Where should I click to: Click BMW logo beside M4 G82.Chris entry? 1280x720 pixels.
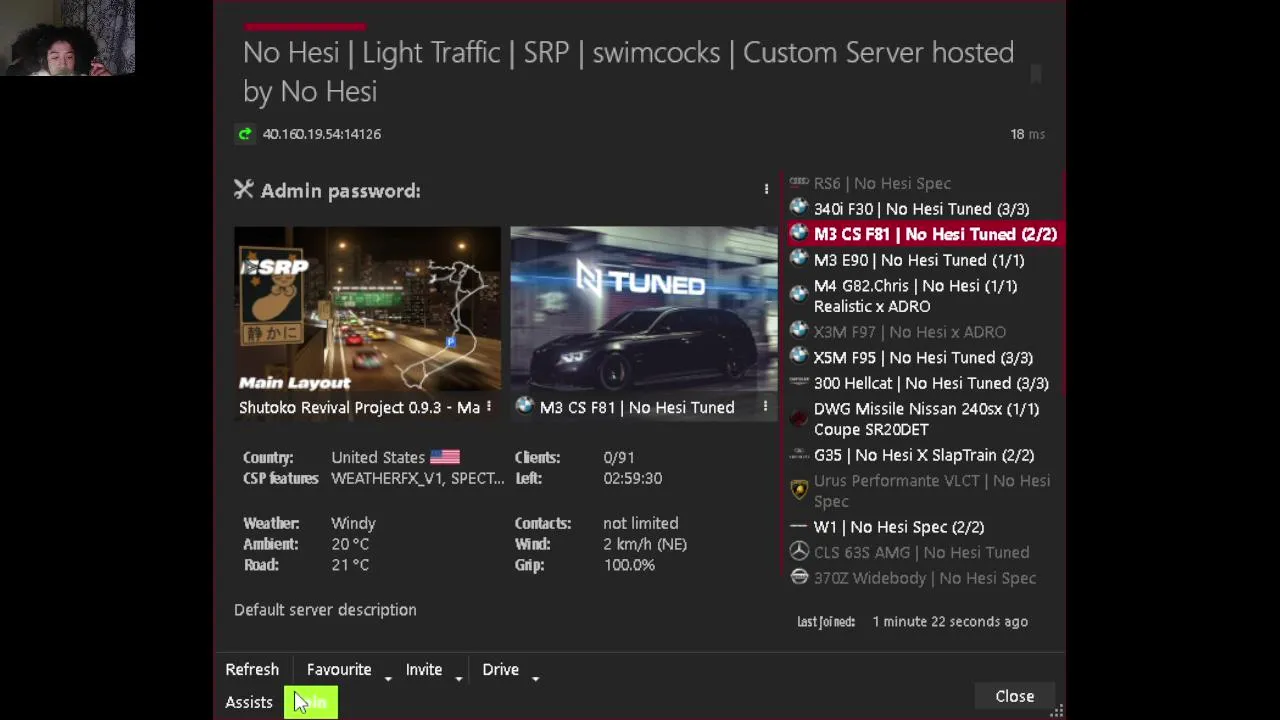point(798,294)
